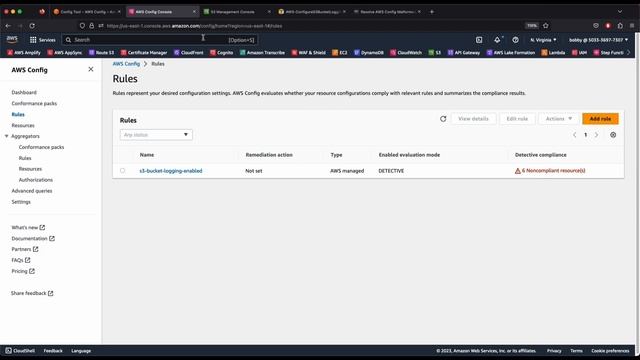Open the WAF & Shield bookmark
Screen dimensions: 640x360
coord(309,52)
